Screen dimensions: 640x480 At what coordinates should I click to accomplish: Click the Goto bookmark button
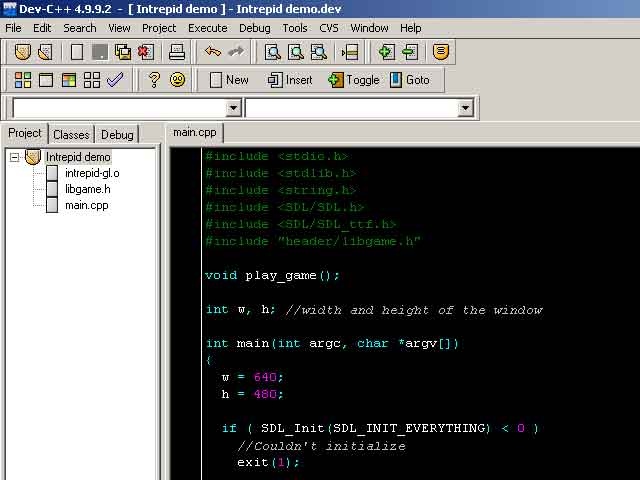[x=410, y=80]
